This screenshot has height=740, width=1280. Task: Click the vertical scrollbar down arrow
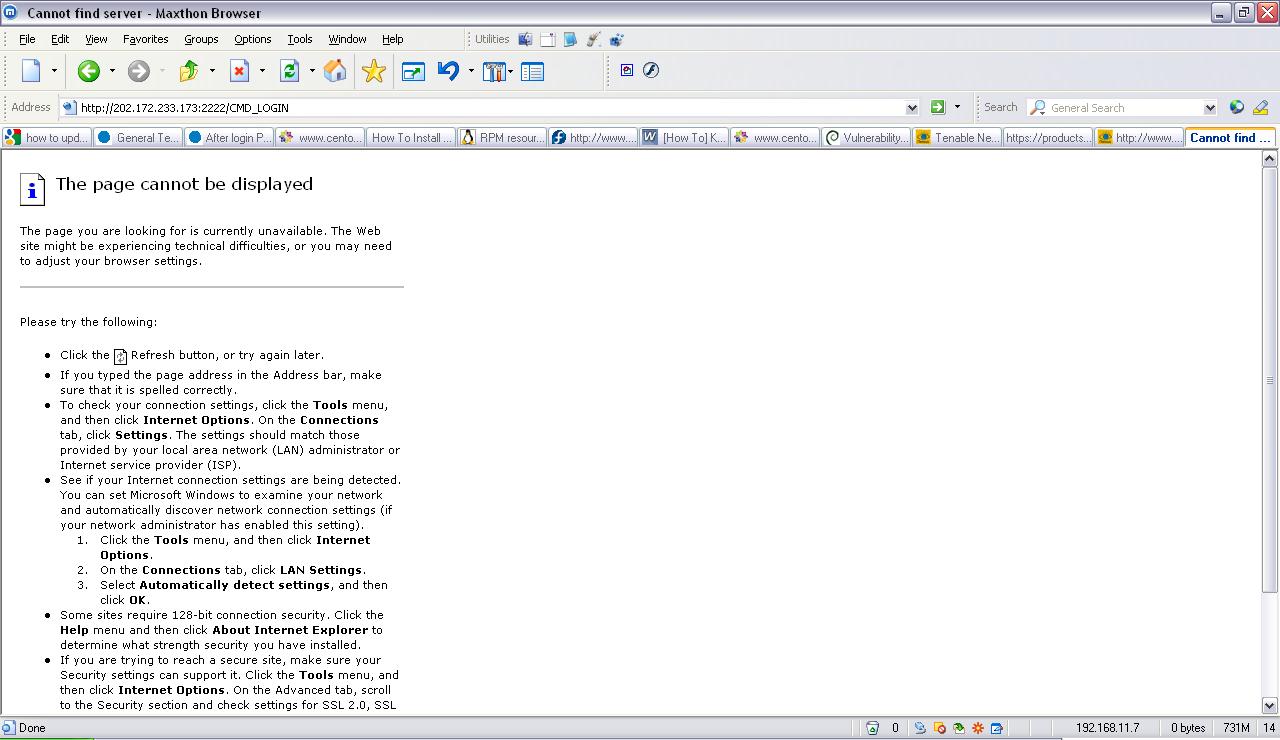click(x=1270, y=706)
